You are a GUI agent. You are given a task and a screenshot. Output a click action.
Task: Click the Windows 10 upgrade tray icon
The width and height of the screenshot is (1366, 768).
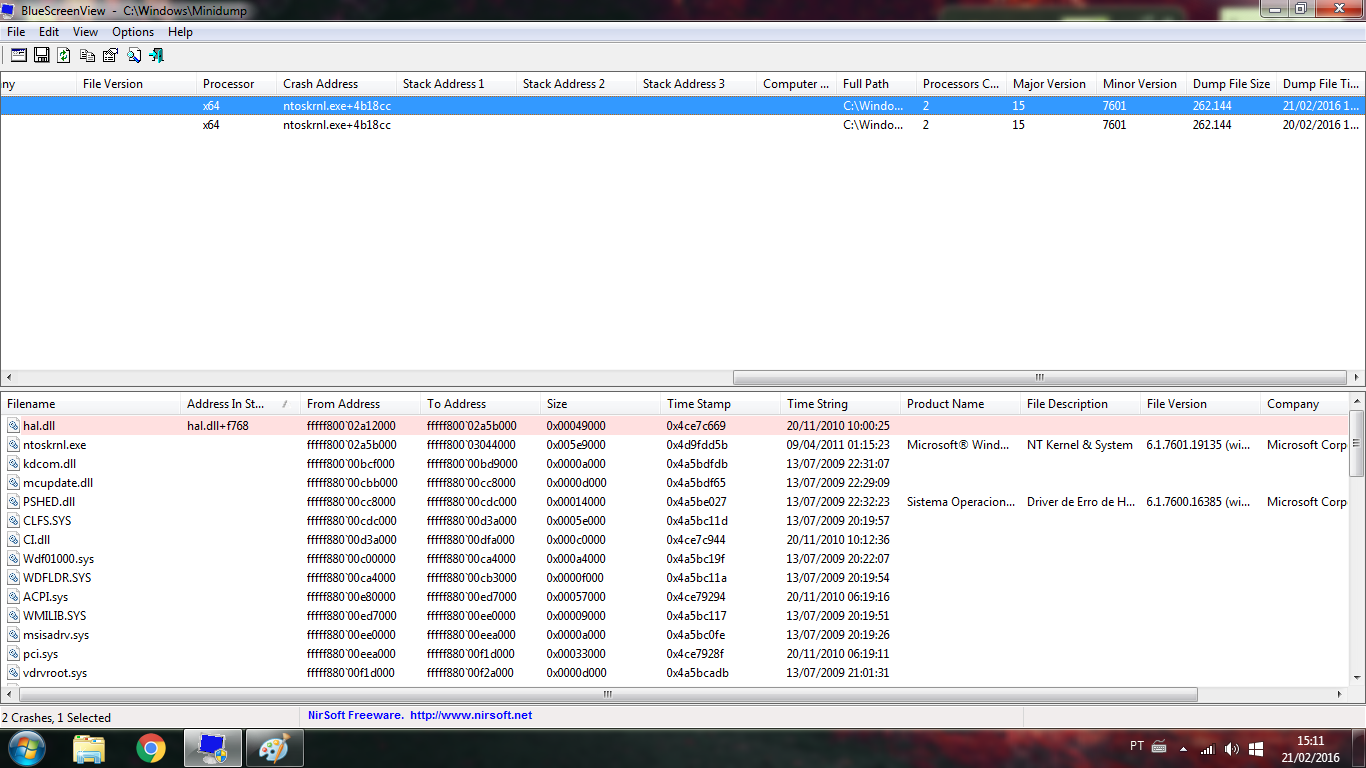(x=1257, y=748)
